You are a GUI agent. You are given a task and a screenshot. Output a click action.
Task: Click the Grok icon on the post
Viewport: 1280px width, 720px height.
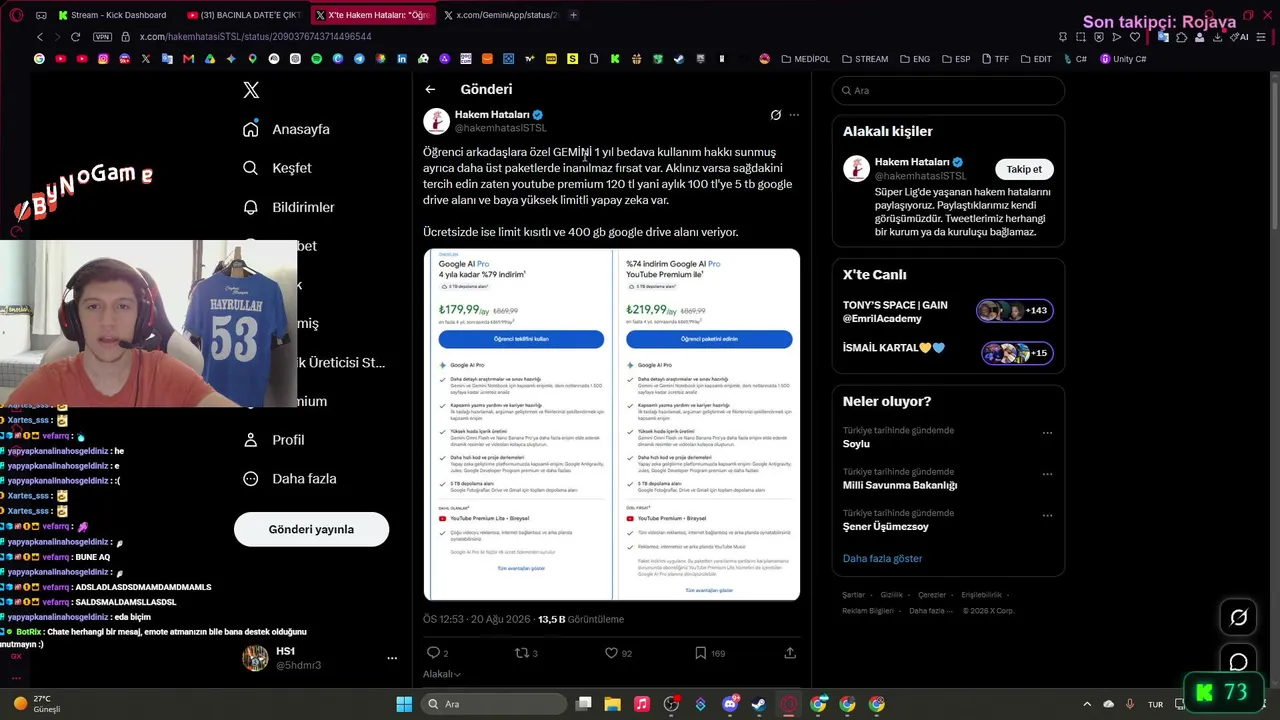775,115
